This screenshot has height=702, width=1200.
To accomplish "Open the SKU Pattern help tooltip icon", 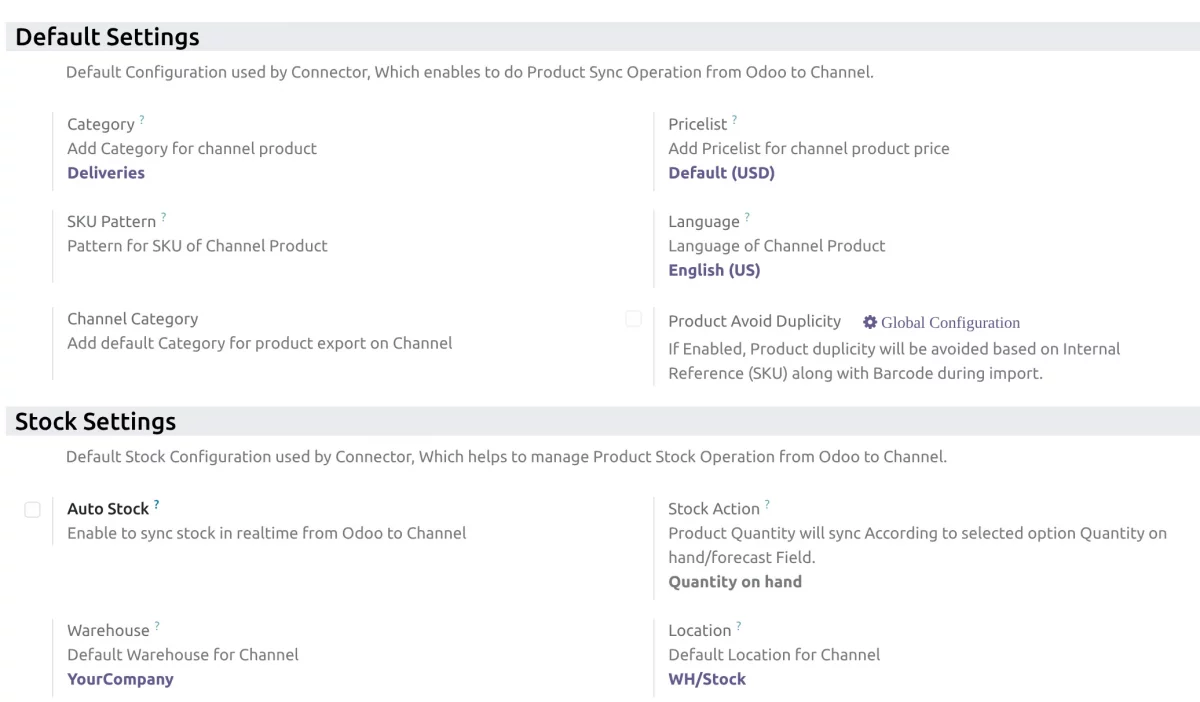I will (x=164, y=215).
